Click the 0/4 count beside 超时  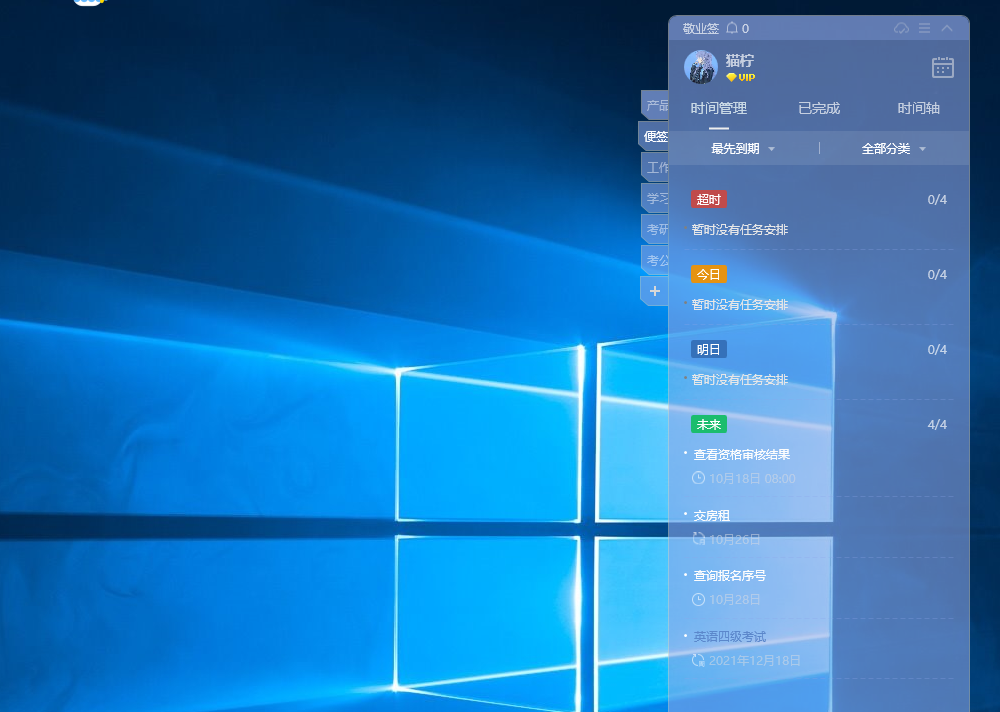coord(937,200)
